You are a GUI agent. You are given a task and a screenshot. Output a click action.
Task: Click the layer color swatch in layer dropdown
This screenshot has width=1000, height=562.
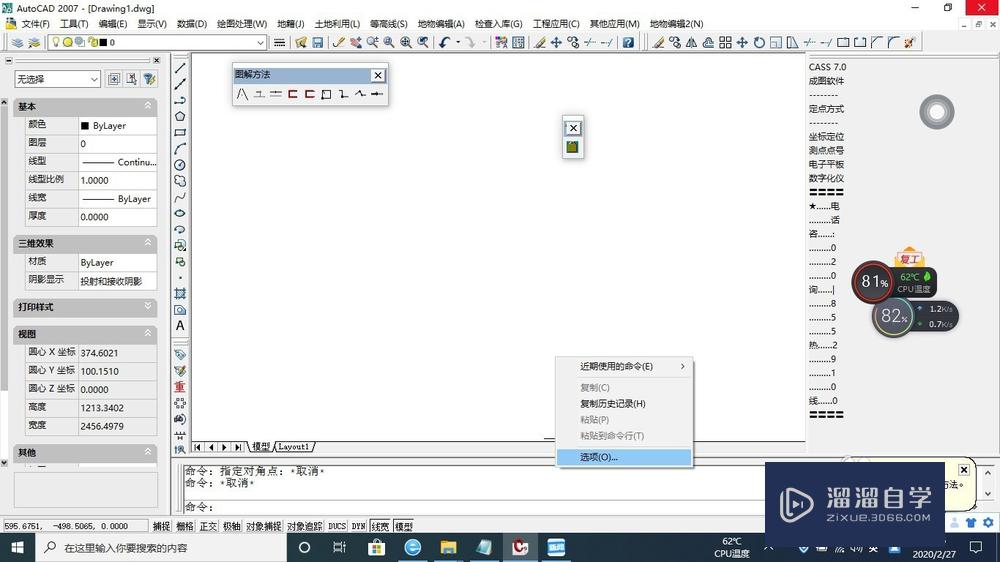pos(103,42)
